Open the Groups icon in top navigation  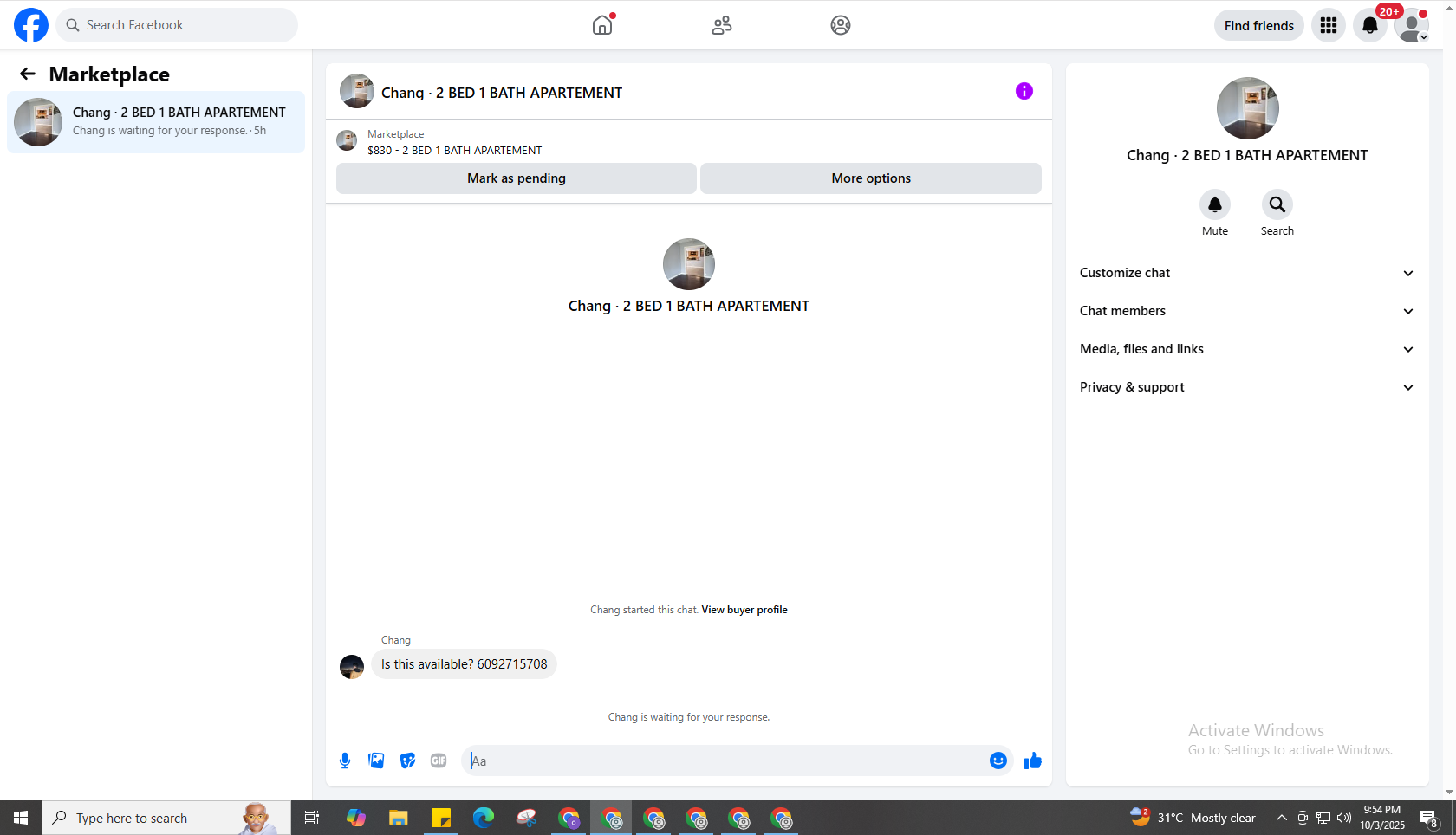(841, 25)
